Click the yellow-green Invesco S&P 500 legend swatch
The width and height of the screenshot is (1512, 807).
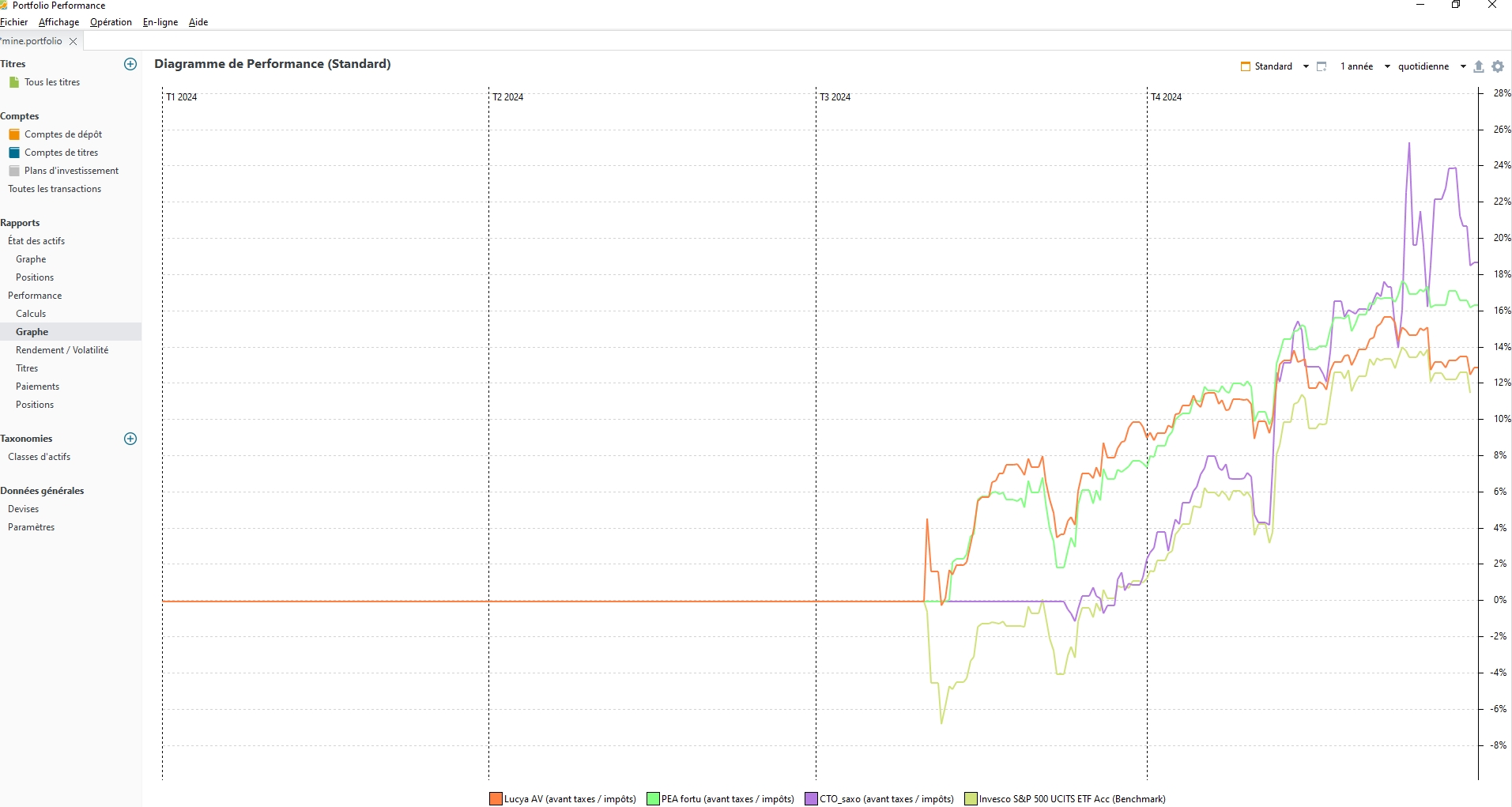click(x=971, y=799)
